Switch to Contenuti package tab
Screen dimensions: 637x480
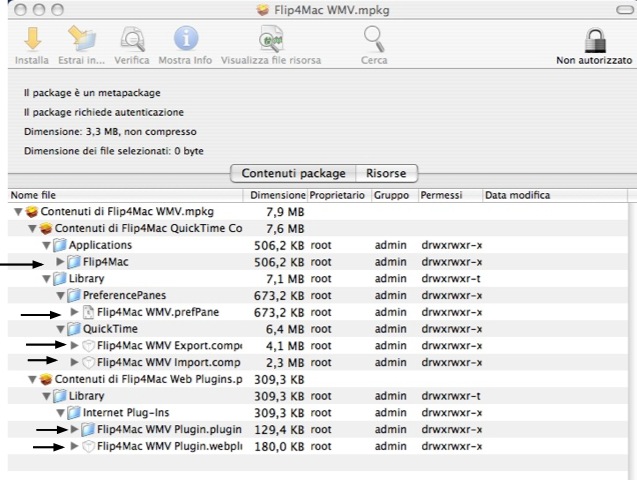tap(293, 173)
